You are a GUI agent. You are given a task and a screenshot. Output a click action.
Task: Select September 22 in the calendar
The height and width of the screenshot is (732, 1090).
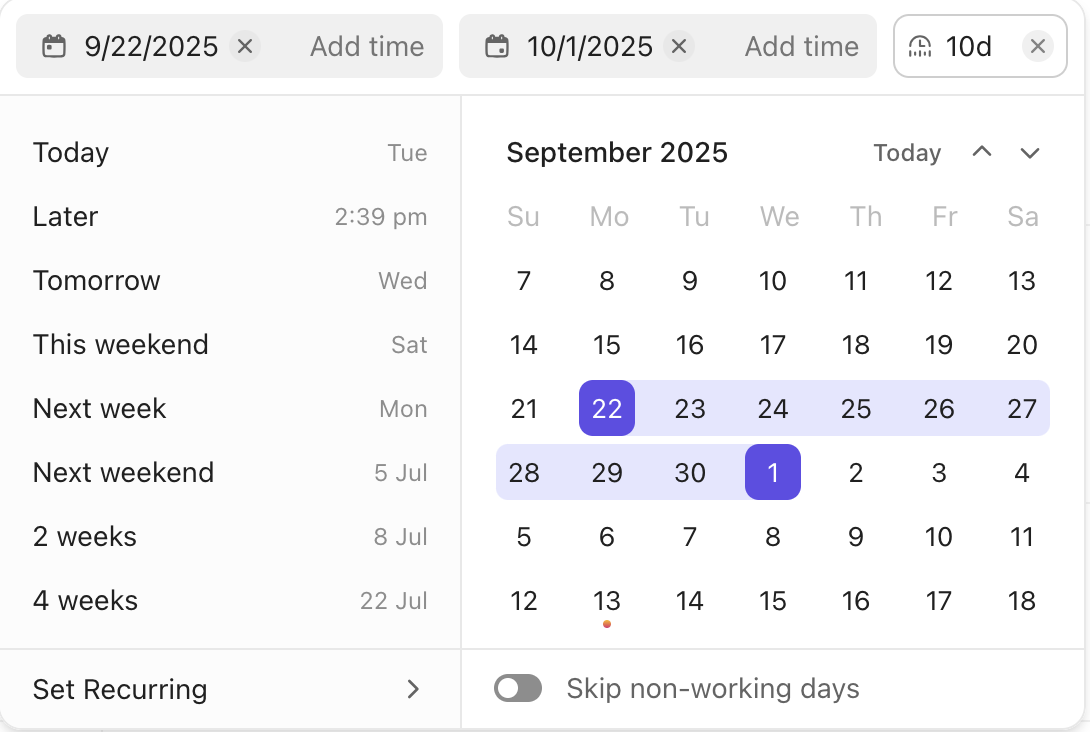[x=607, y=408]
